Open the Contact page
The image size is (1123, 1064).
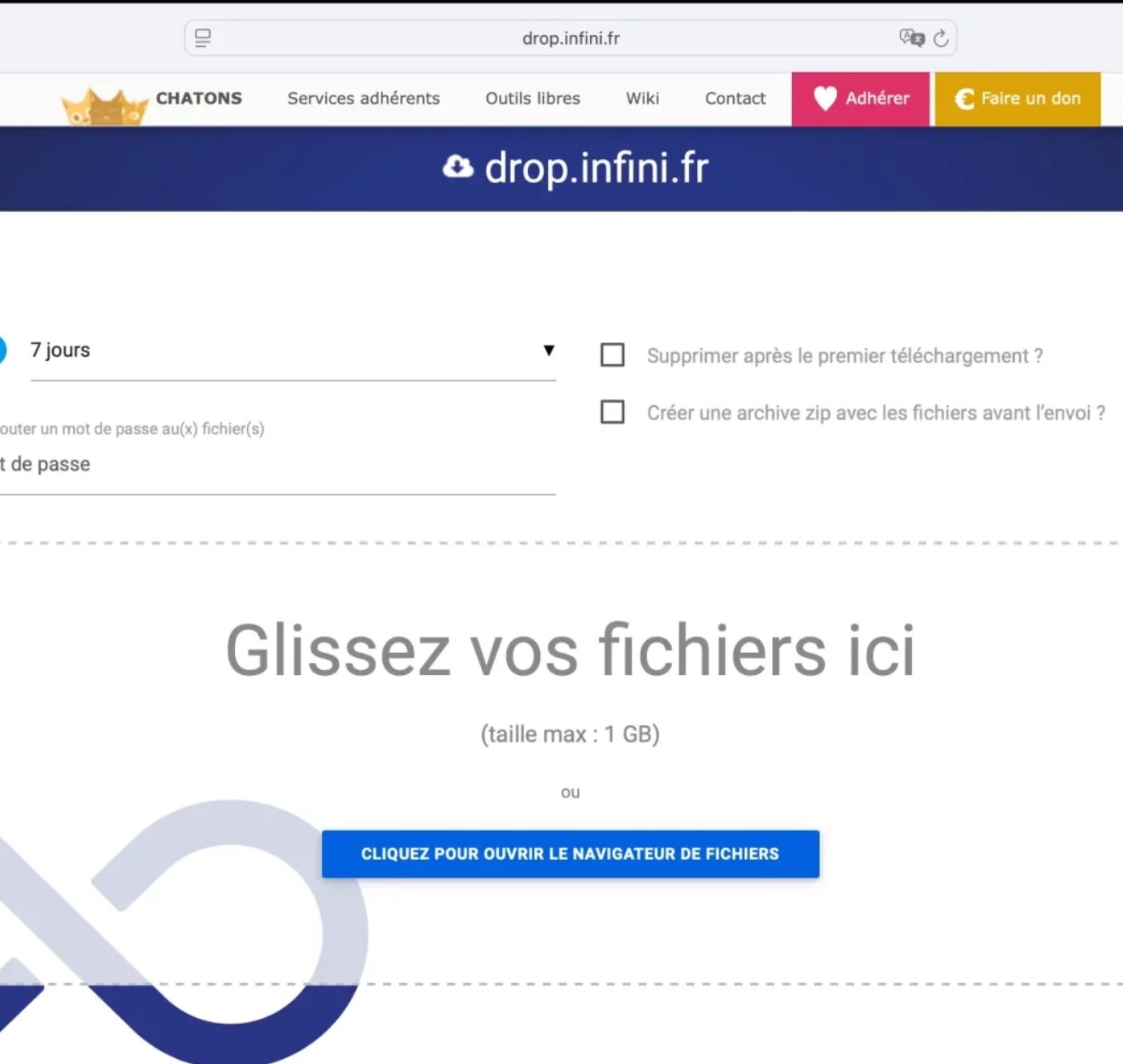pyautogui.click(x=736, y=98)
